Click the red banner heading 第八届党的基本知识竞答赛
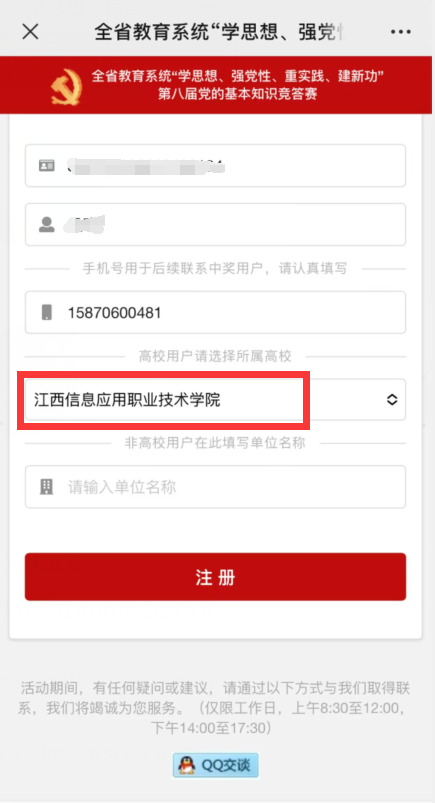This screenshot has width=435, height=803. (x=238, y=94)
